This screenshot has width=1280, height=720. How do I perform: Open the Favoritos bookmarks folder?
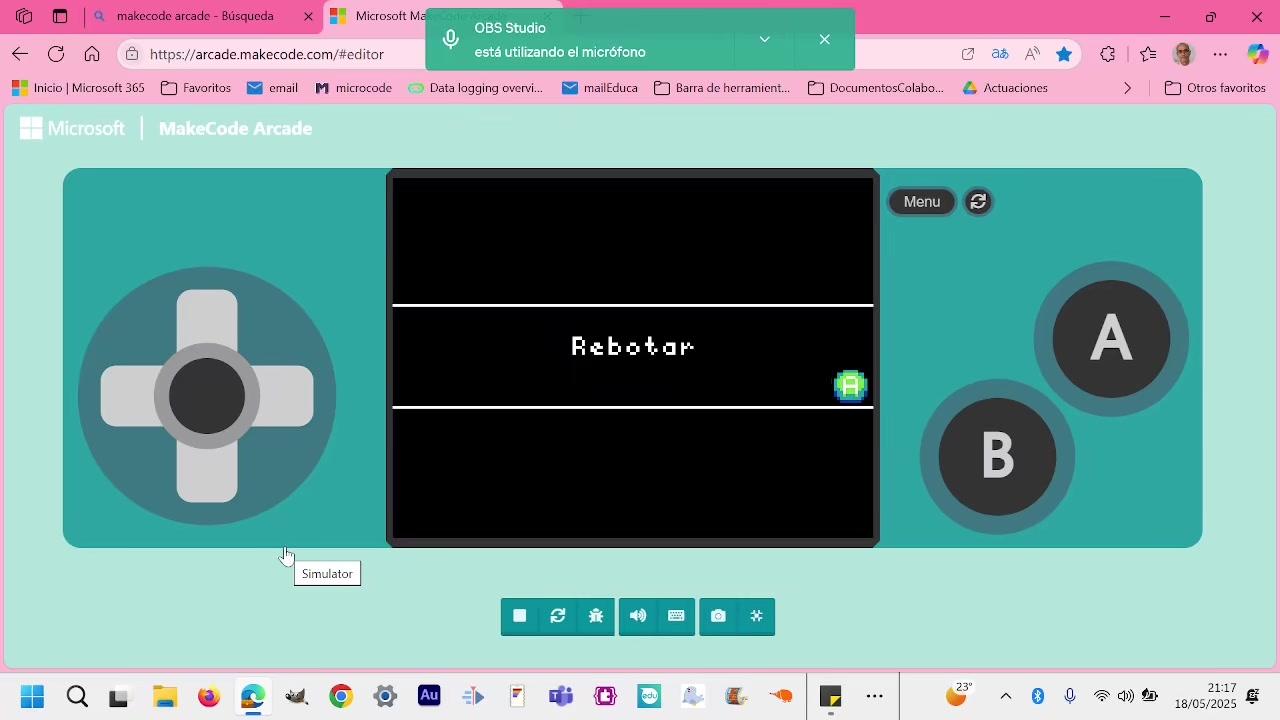196,88
